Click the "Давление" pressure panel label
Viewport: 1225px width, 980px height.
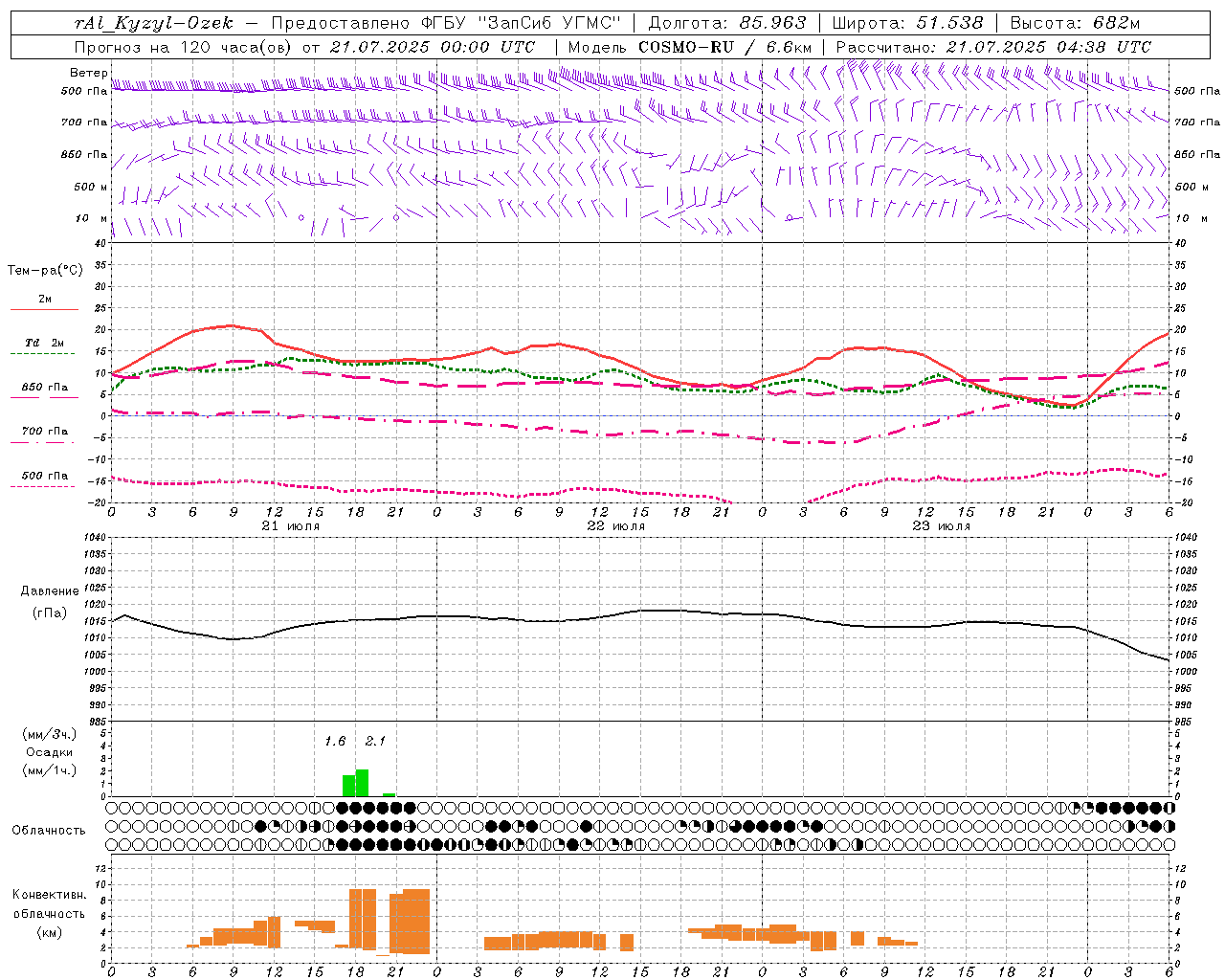pyautogui.click(x=50, y=591)
